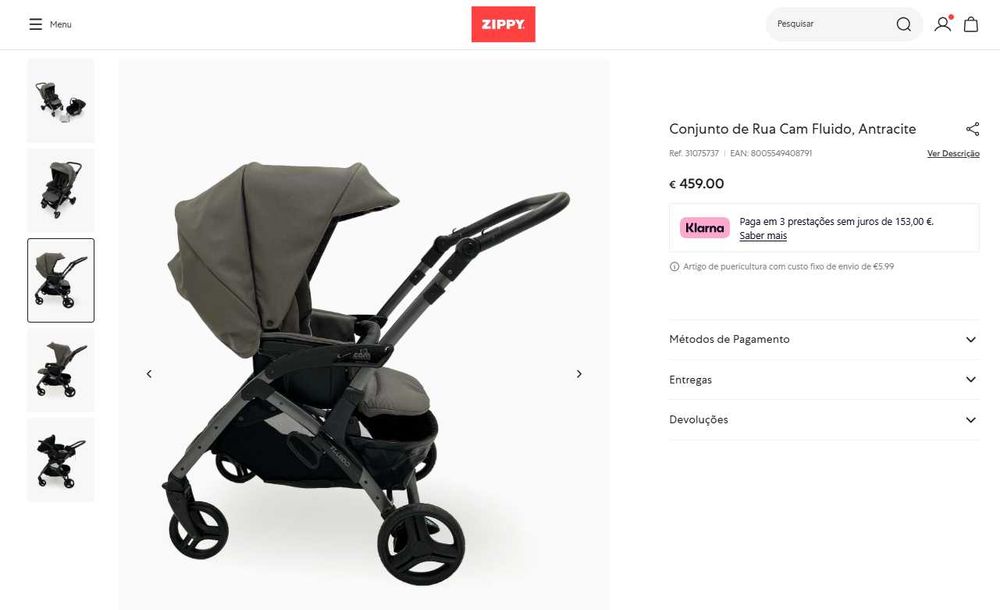Select last thumbnail with car seat

pos(61,459)
